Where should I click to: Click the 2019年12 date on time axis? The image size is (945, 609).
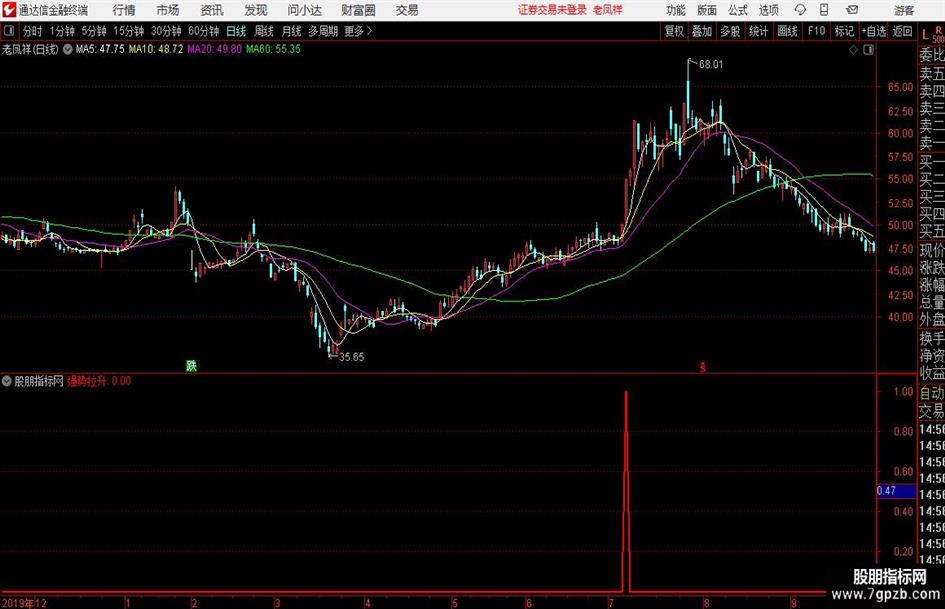tap(24, 603)
